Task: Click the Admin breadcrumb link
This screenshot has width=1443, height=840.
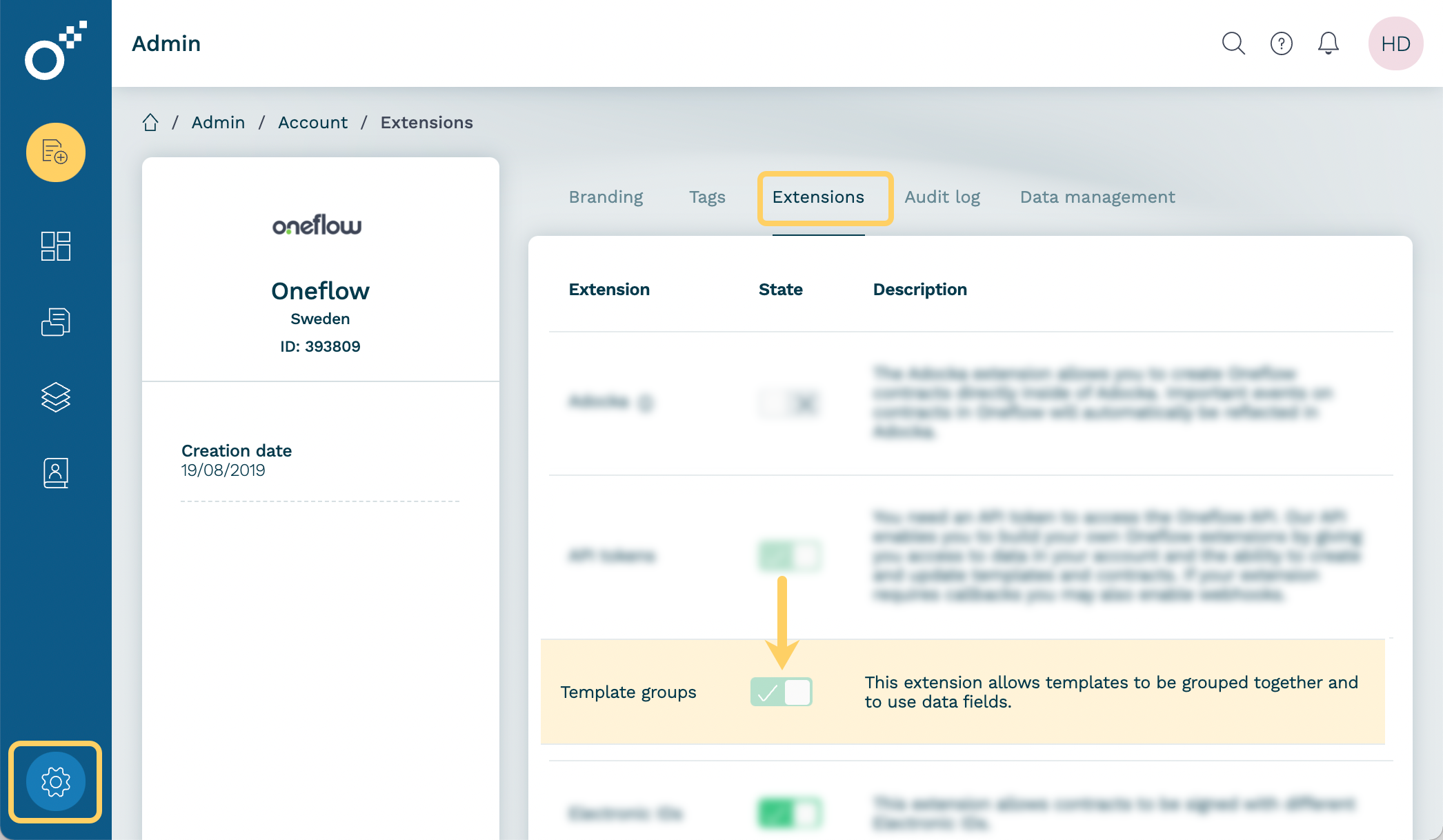Action: (x=218, y=123)
